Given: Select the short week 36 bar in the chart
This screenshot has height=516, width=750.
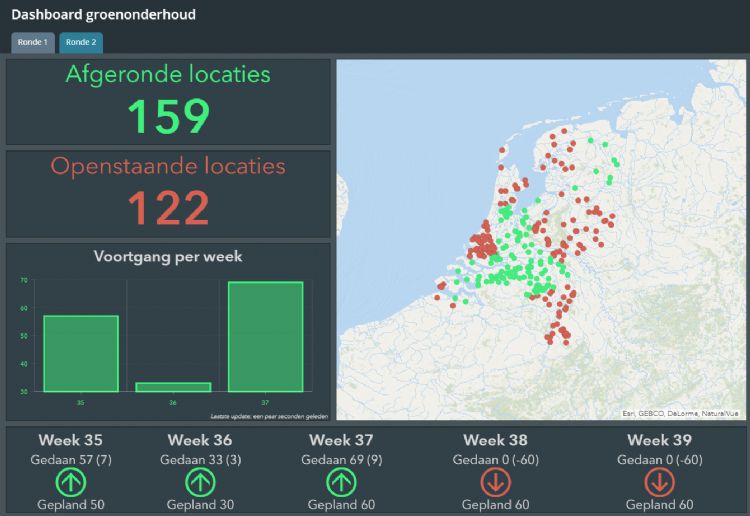Looking at the screenshot, I should click(173, 386).
